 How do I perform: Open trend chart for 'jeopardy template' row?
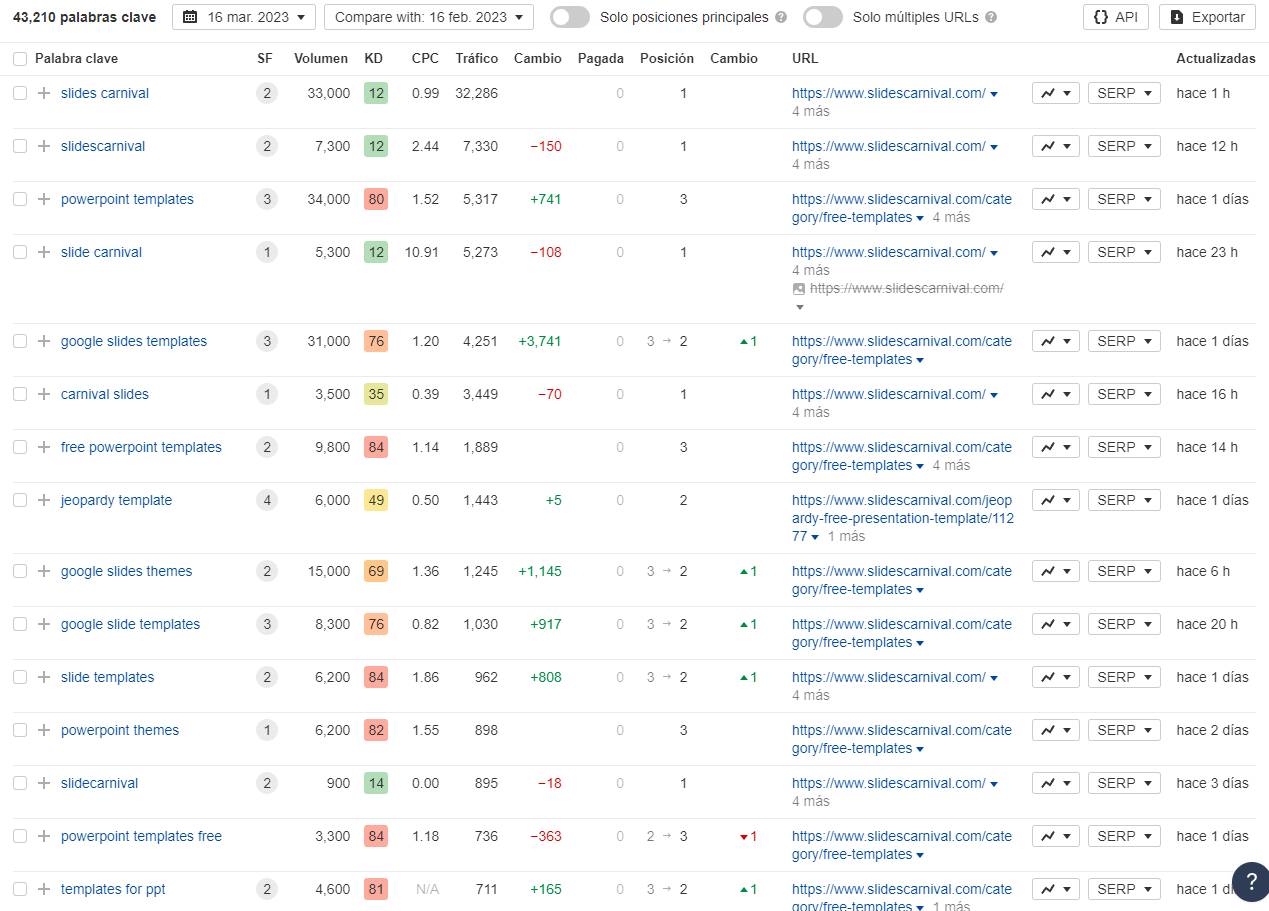point(1056,500)
